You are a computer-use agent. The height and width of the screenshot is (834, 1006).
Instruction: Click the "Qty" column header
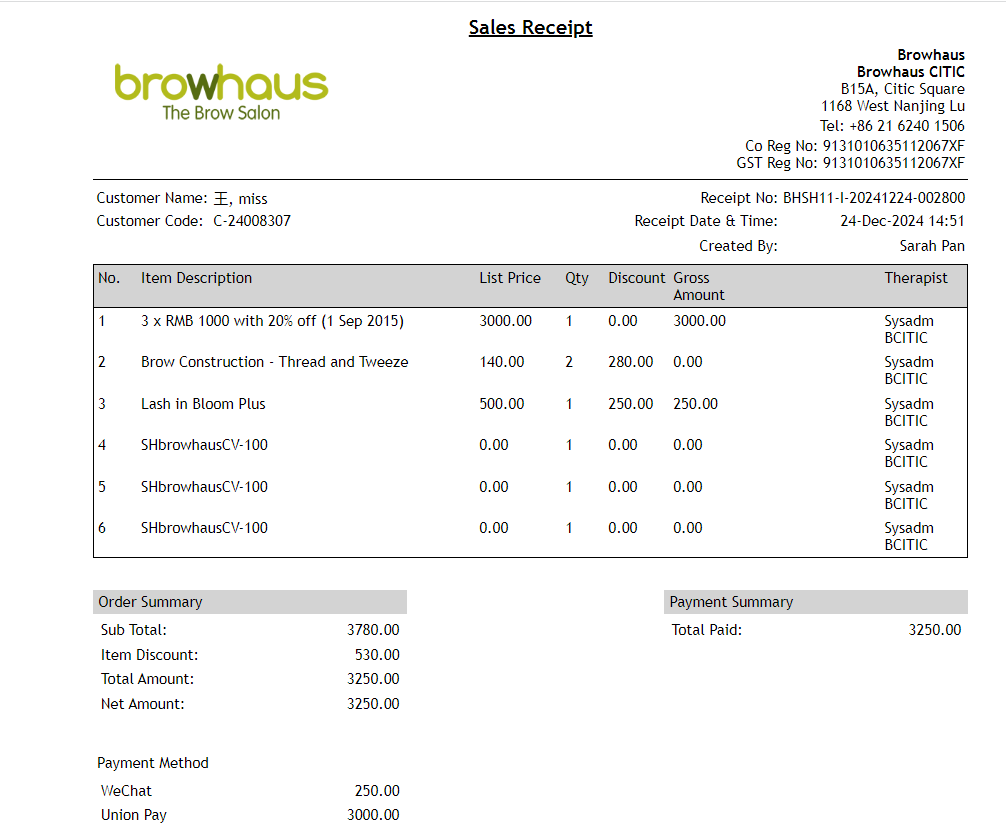coord(577,278)
